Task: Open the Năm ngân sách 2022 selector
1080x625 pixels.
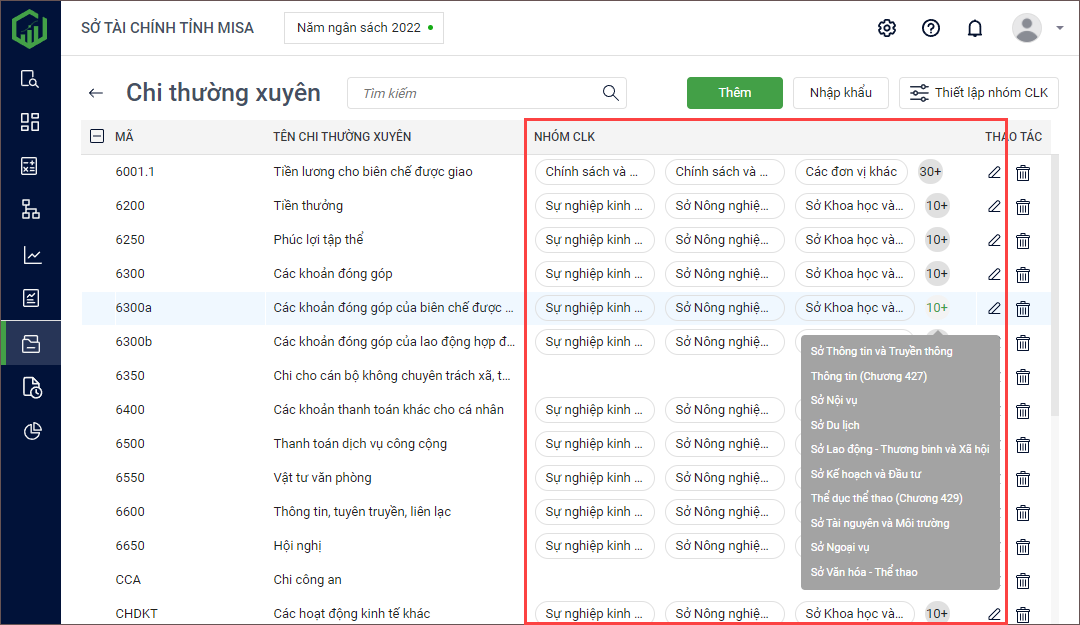Action: coord(363,28)
